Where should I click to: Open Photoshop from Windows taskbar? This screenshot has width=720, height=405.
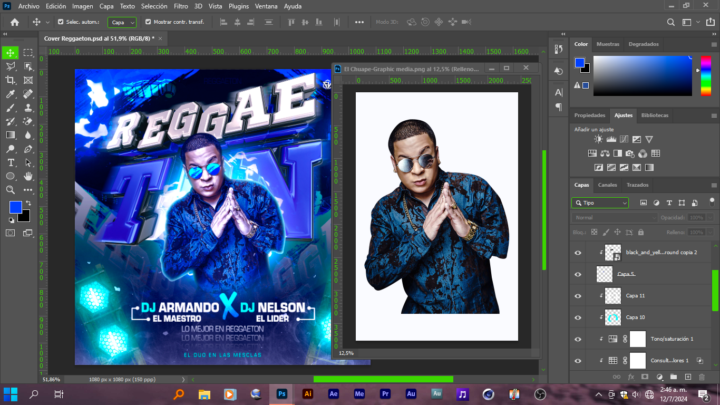point(281,394)
